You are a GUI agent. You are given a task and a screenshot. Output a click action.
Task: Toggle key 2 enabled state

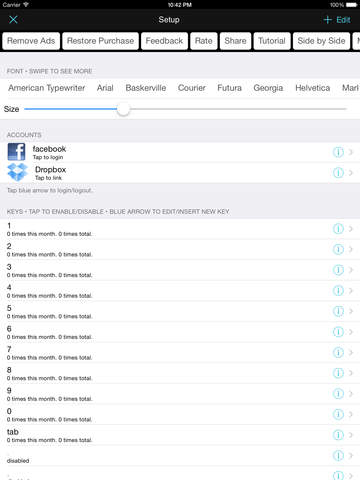[180, 250]
